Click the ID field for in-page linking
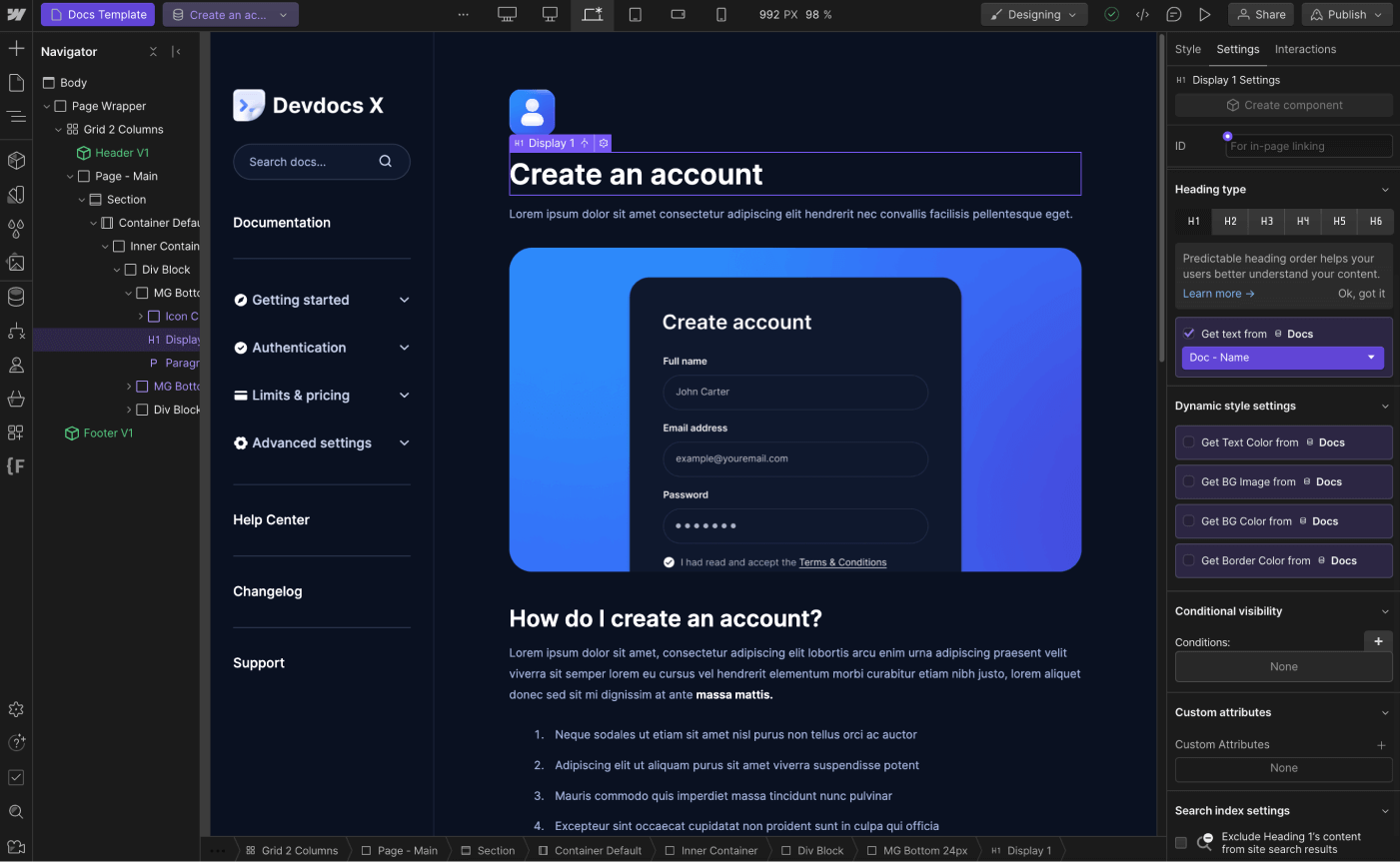Viewport: 1400px width, 862px height. [x=1307, y=146]
